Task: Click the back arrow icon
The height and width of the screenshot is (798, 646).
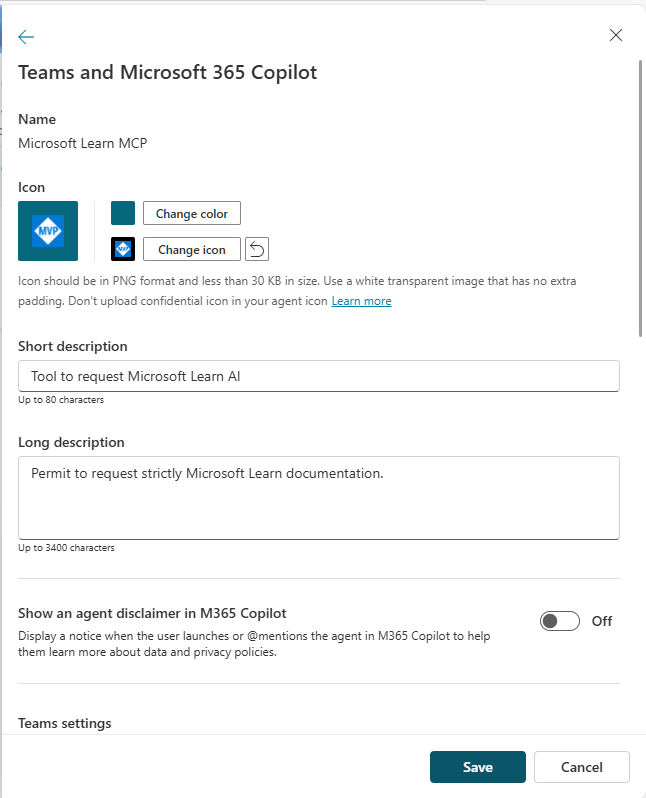Action: coord(26,37)
